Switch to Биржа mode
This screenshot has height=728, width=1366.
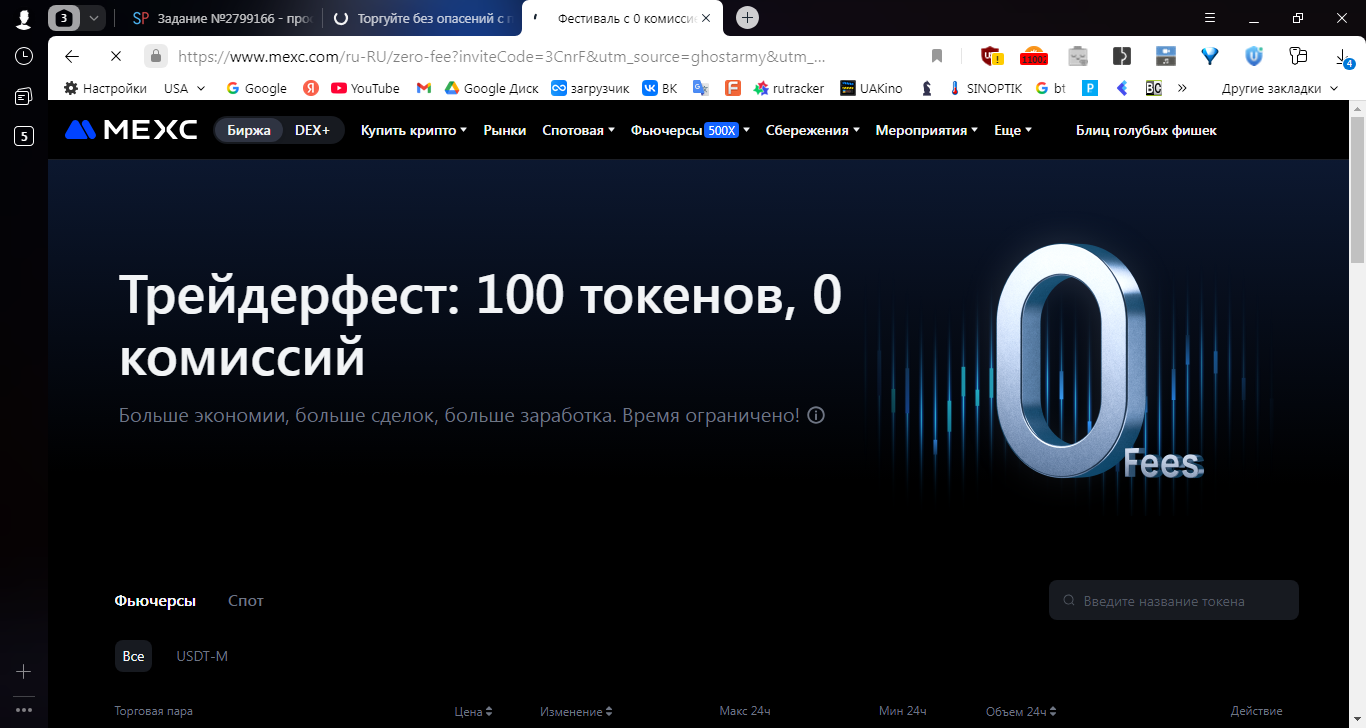click(x=249, y=130)
